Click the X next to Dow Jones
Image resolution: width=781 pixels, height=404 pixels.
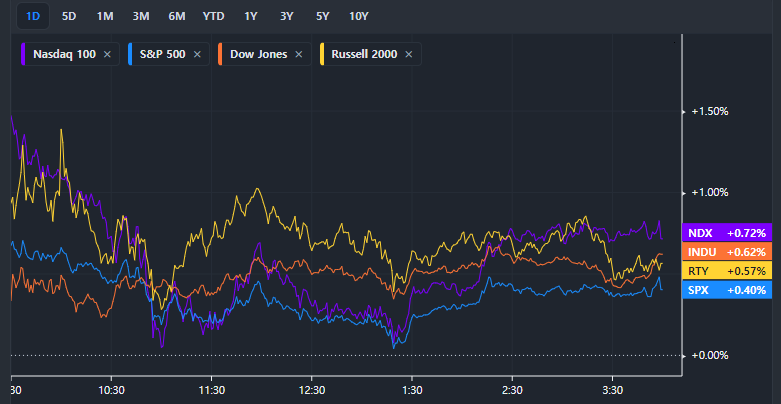point(299,54)
